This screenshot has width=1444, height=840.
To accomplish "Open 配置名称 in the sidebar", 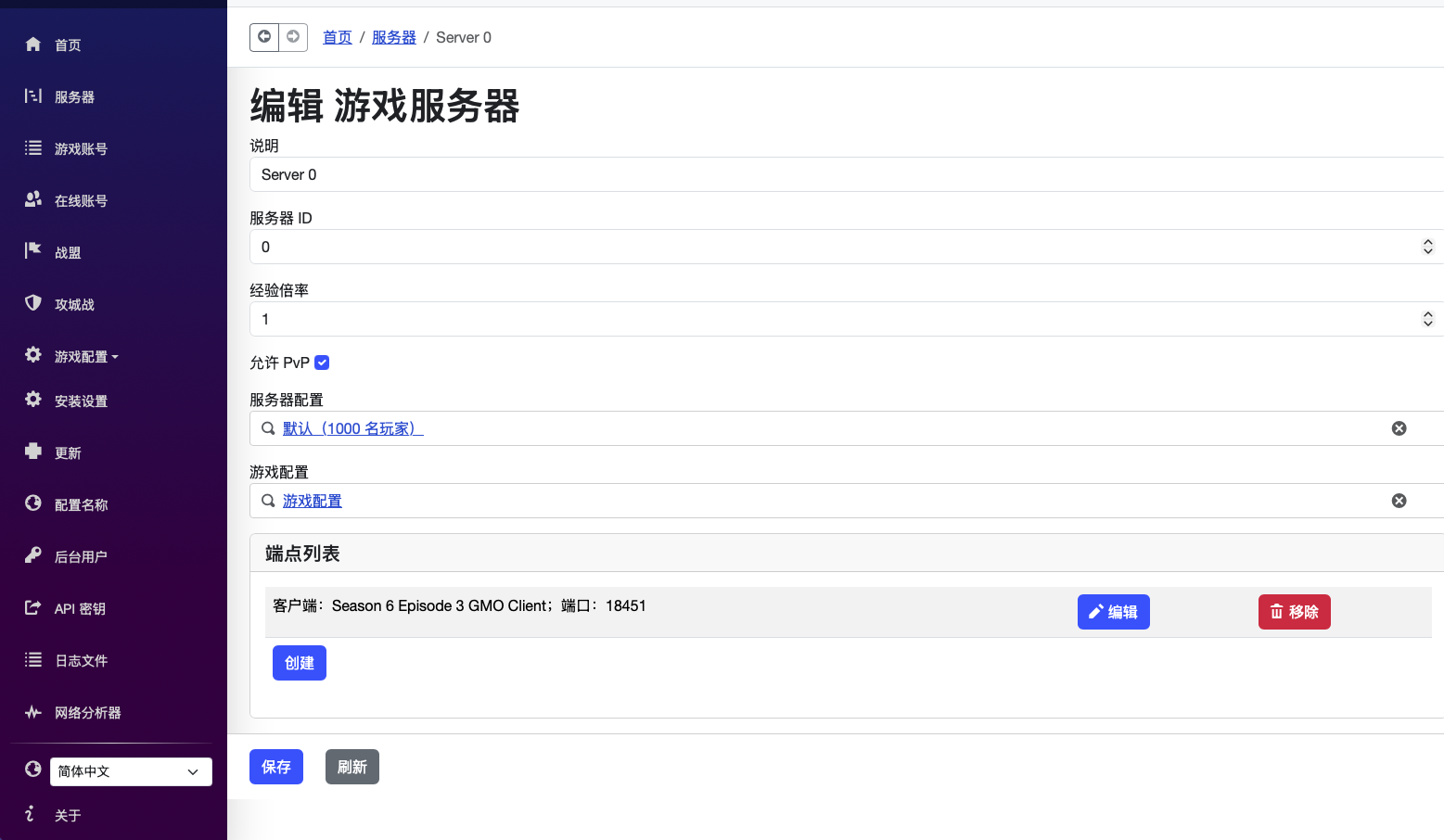I will (x=81, y=505).
